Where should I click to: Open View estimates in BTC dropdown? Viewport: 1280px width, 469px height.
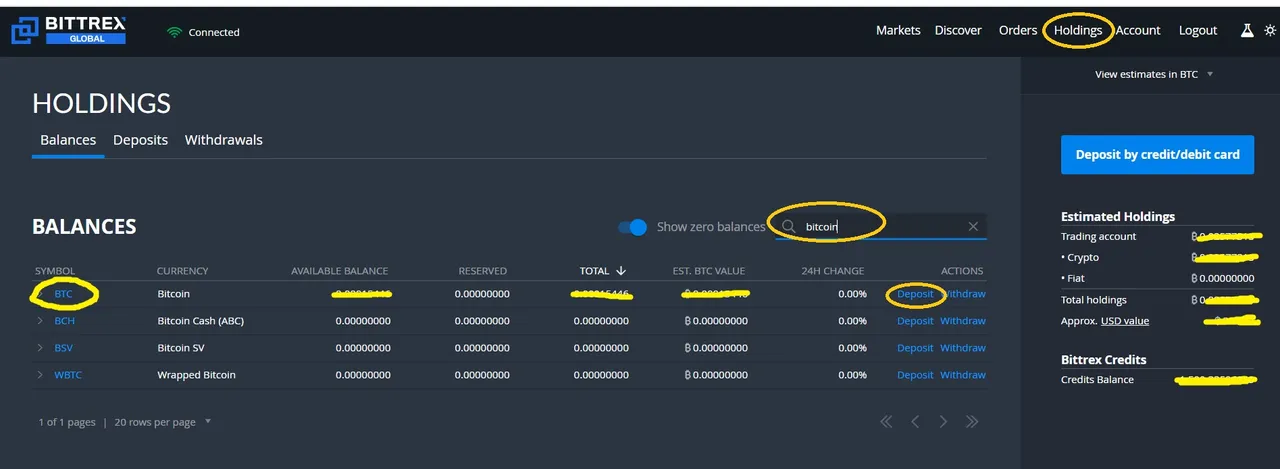point(1153,74)
